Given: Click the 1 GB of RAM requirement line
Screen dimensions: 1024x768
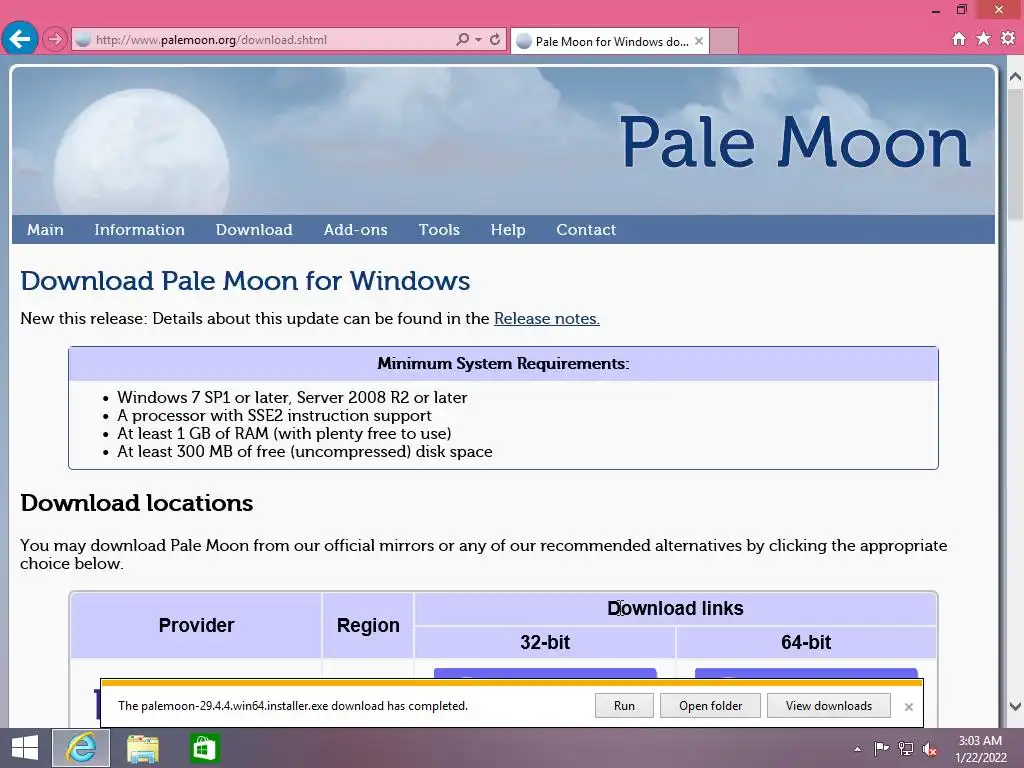Looking at the screenshot, I should 284,434.
